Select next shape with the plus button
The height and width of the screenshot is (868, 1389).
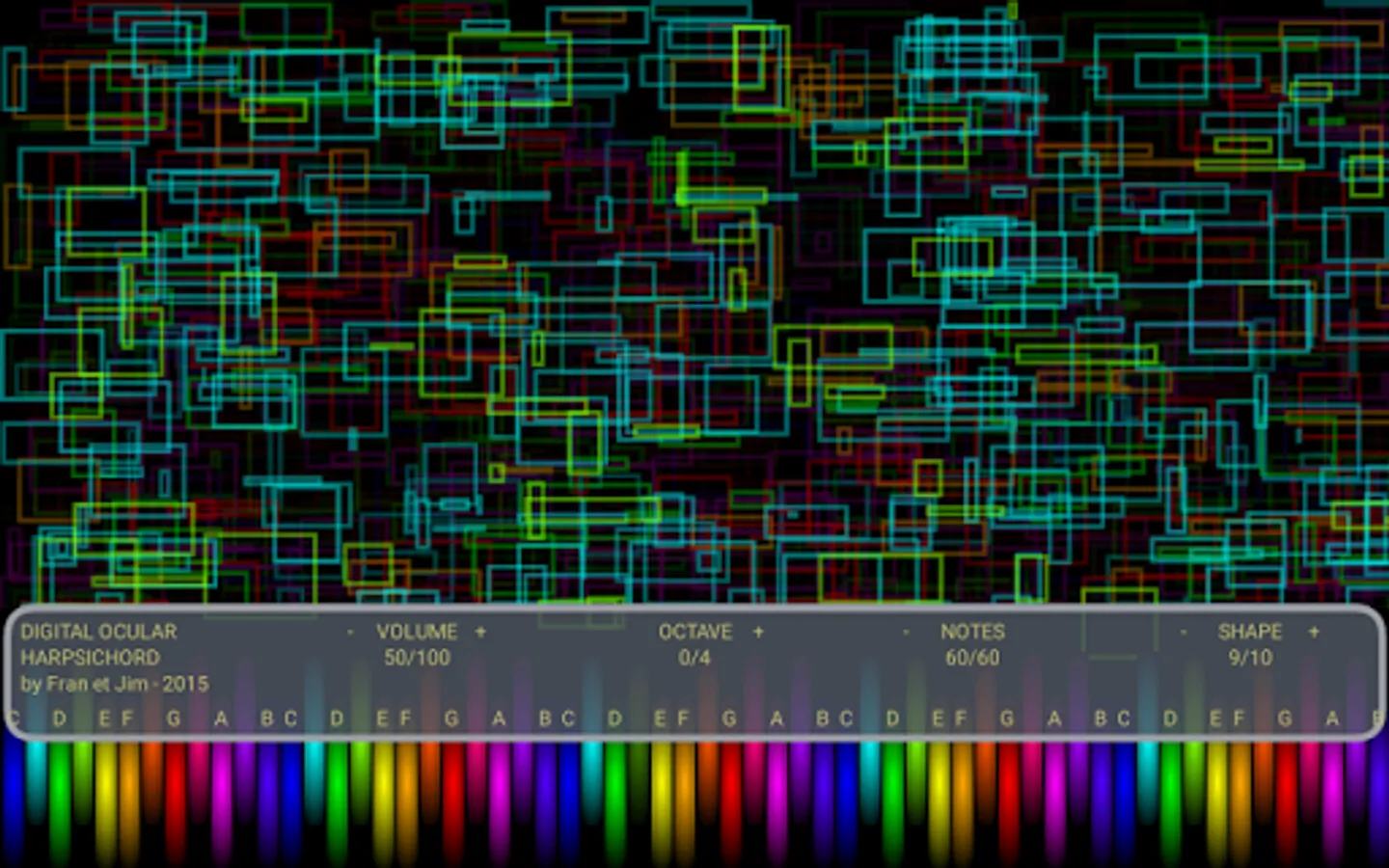pyautogui.click(x=1314, y=633)
